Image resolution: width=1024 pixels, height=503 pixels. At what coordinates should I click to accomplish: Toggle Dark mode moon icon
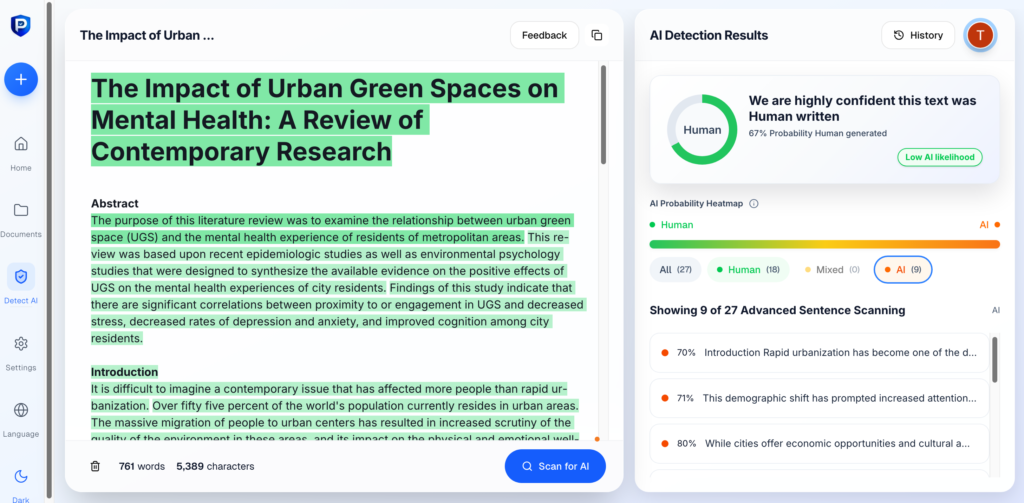[21, 477]
